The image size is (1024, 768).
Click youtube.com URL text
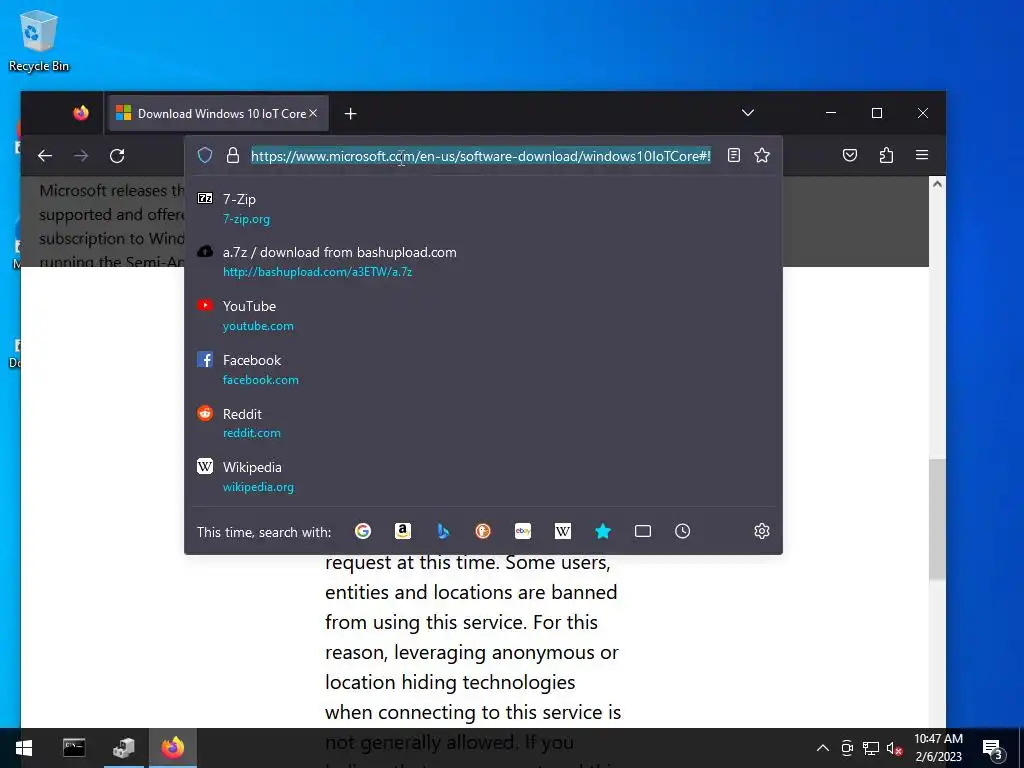(258, 326)
